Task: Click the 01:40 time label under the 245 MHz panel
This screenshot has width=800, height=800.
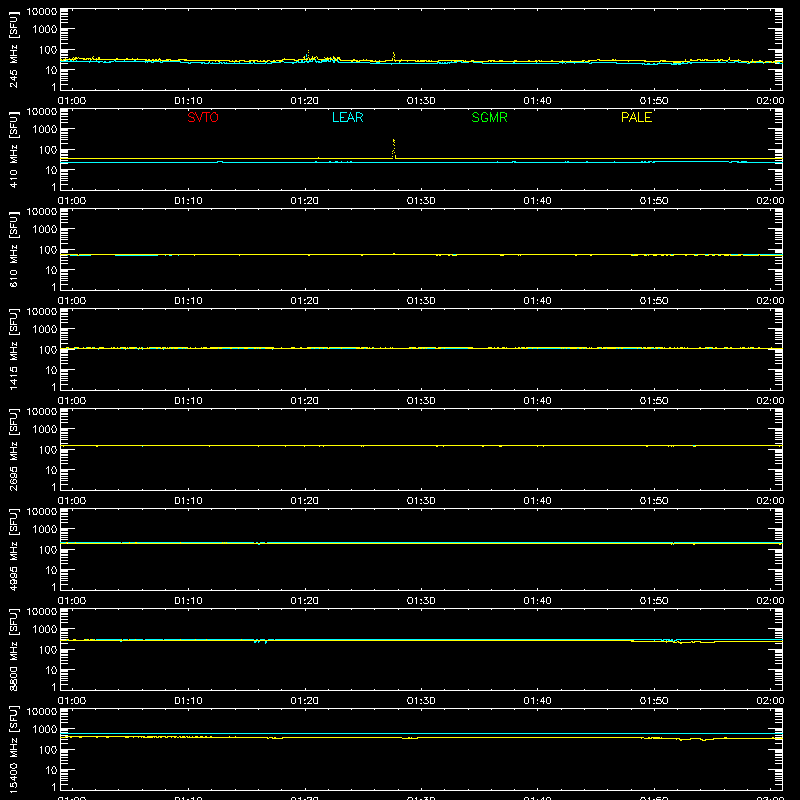Action: (537, 101)
